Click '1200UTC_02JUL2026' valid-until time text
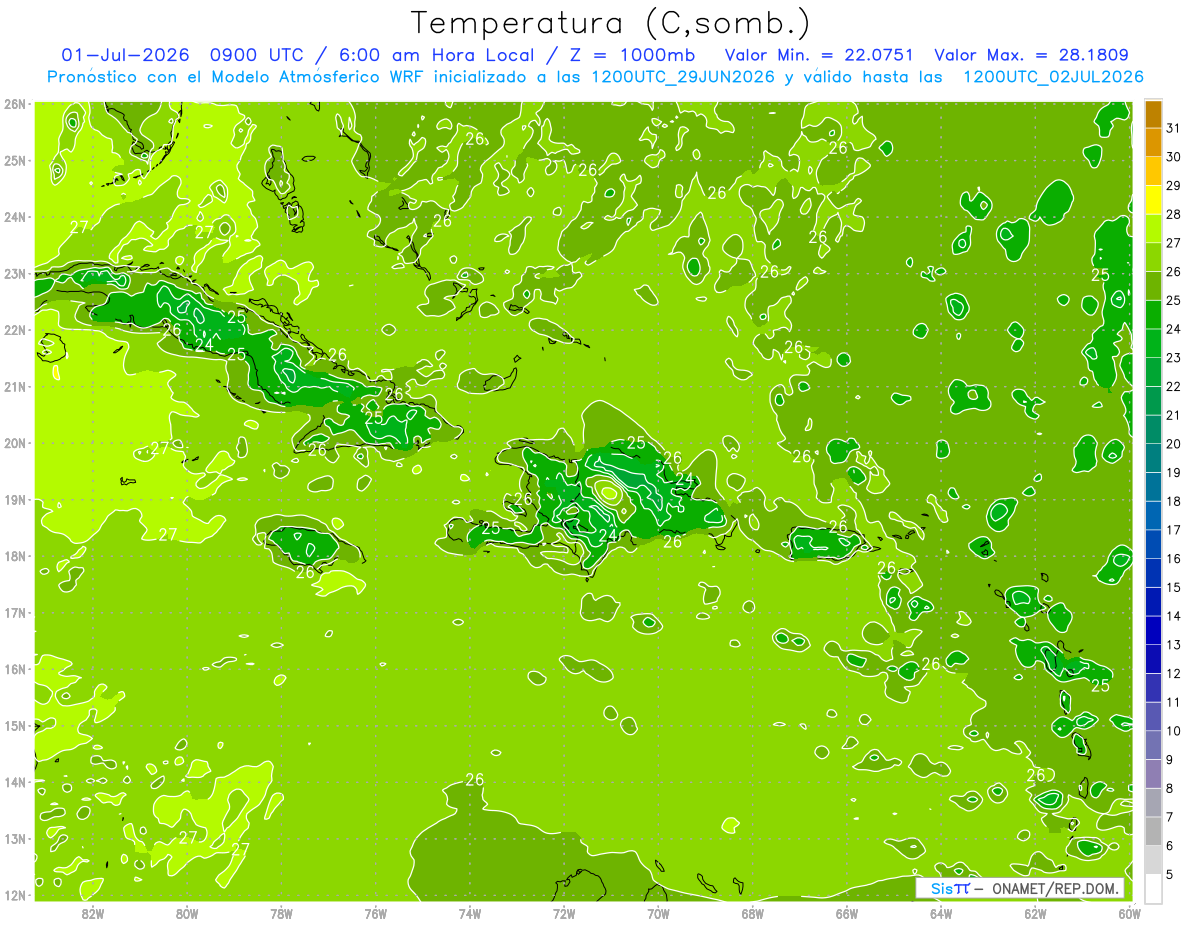This screenshot has width=1200, height=927. pos(1054,77)
